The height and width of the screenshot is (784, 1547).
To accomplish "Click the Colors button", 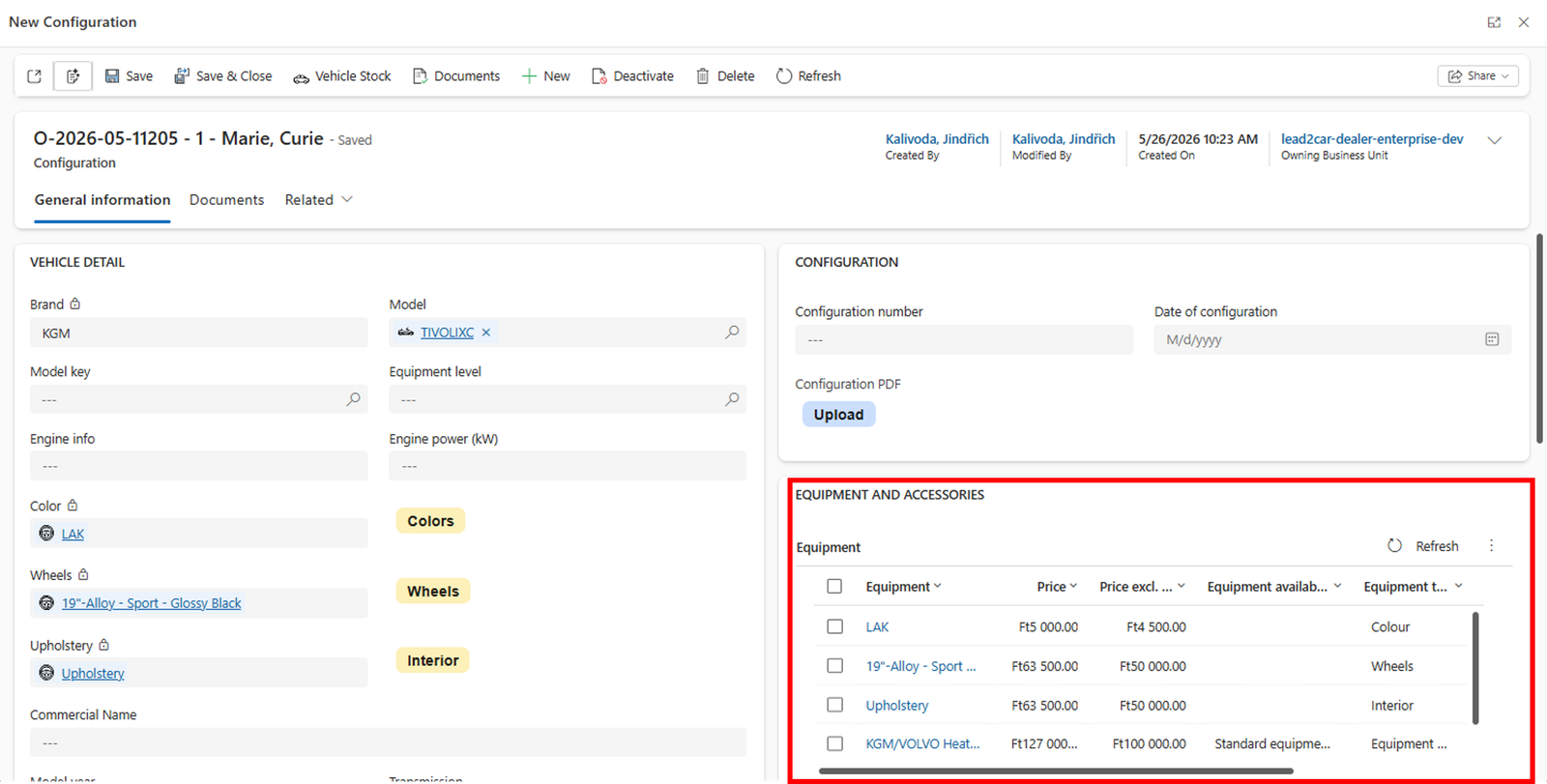I will tap(430, 521).
